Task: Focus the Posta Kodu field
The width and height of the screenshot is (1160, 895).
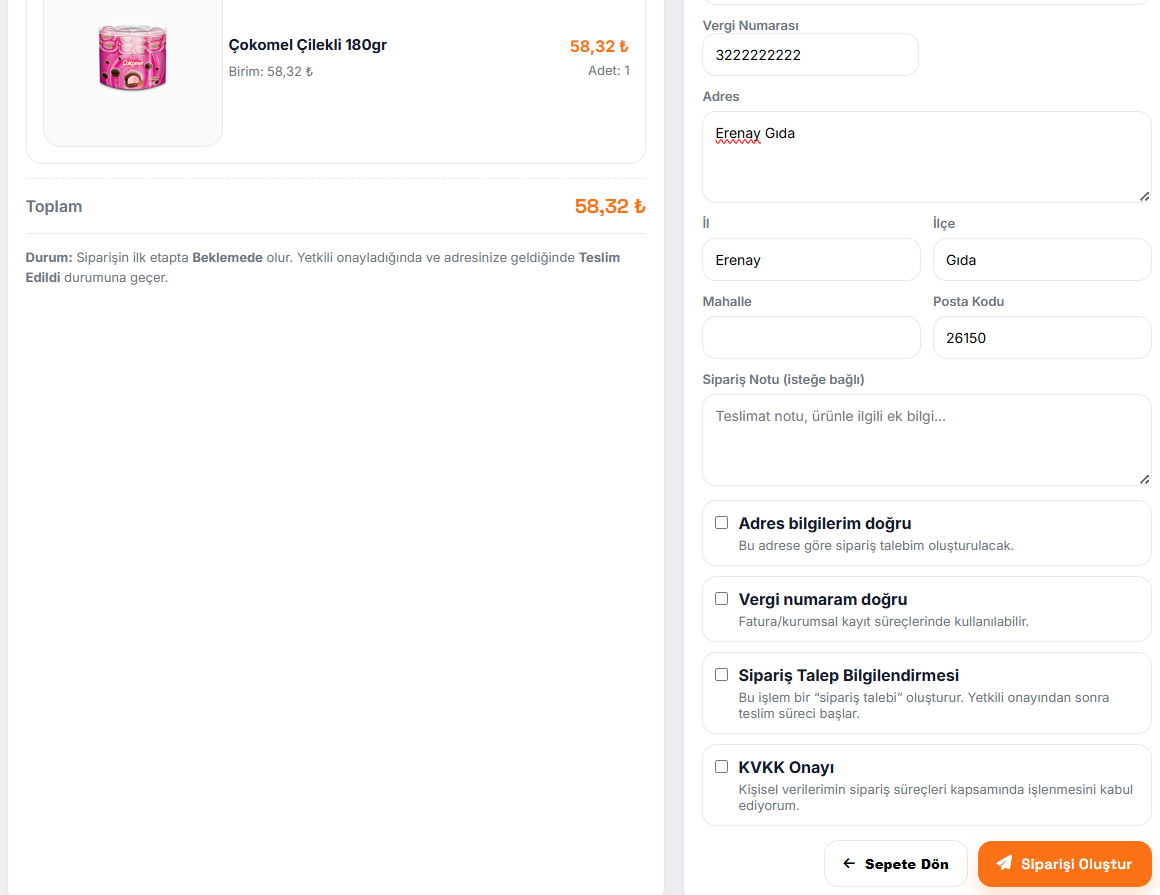Action: (1041, 338)
